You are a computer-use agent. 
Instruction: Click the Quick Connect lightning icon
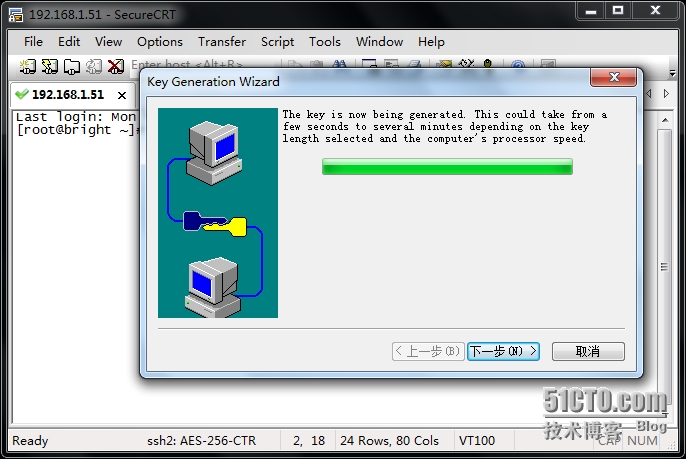(49, 66)
